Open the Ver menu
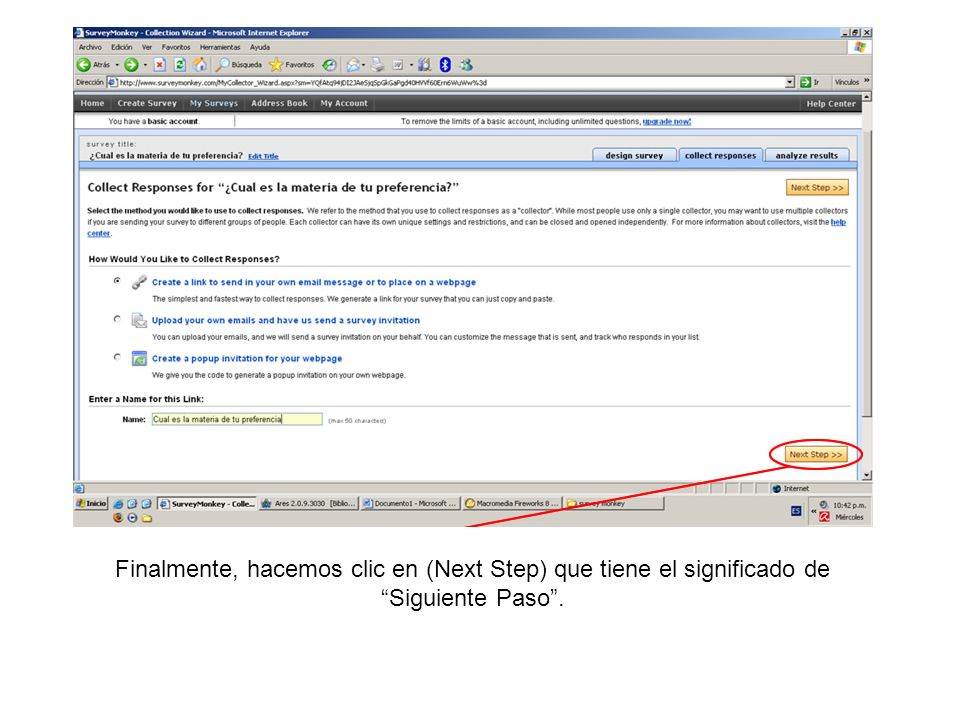 coord(147,48)
